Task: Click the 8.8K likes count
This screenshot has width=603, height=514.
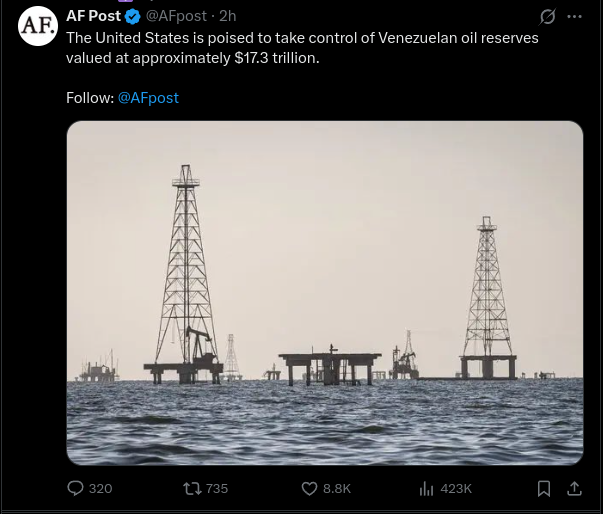Action: point(337,488)
